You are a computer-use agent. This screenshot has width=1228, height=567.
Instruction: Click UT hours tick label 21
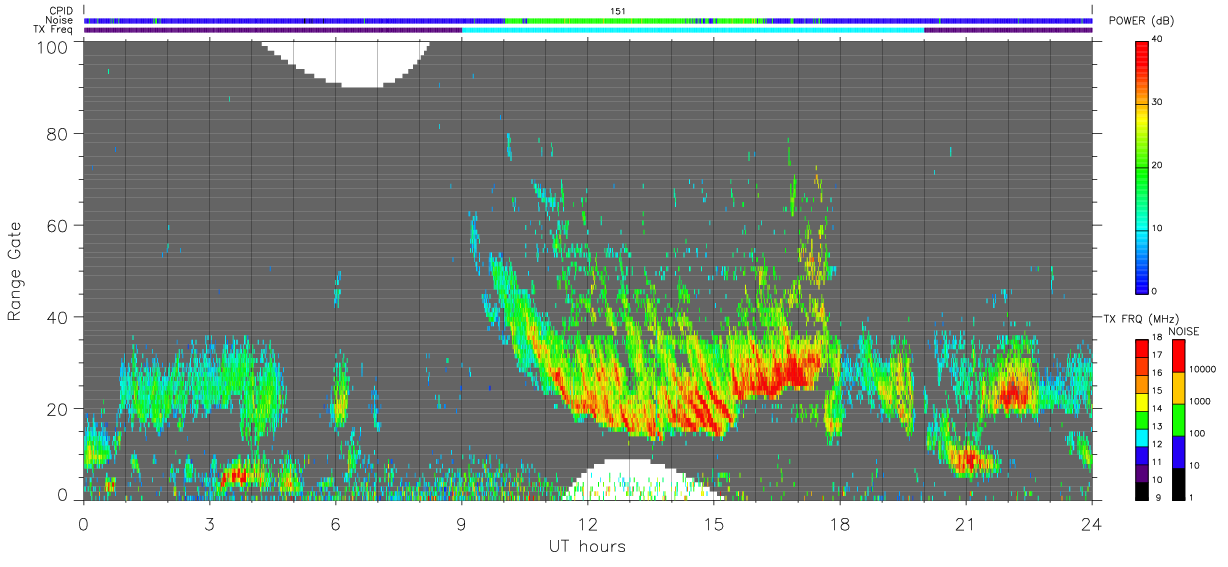click(965, 522)
